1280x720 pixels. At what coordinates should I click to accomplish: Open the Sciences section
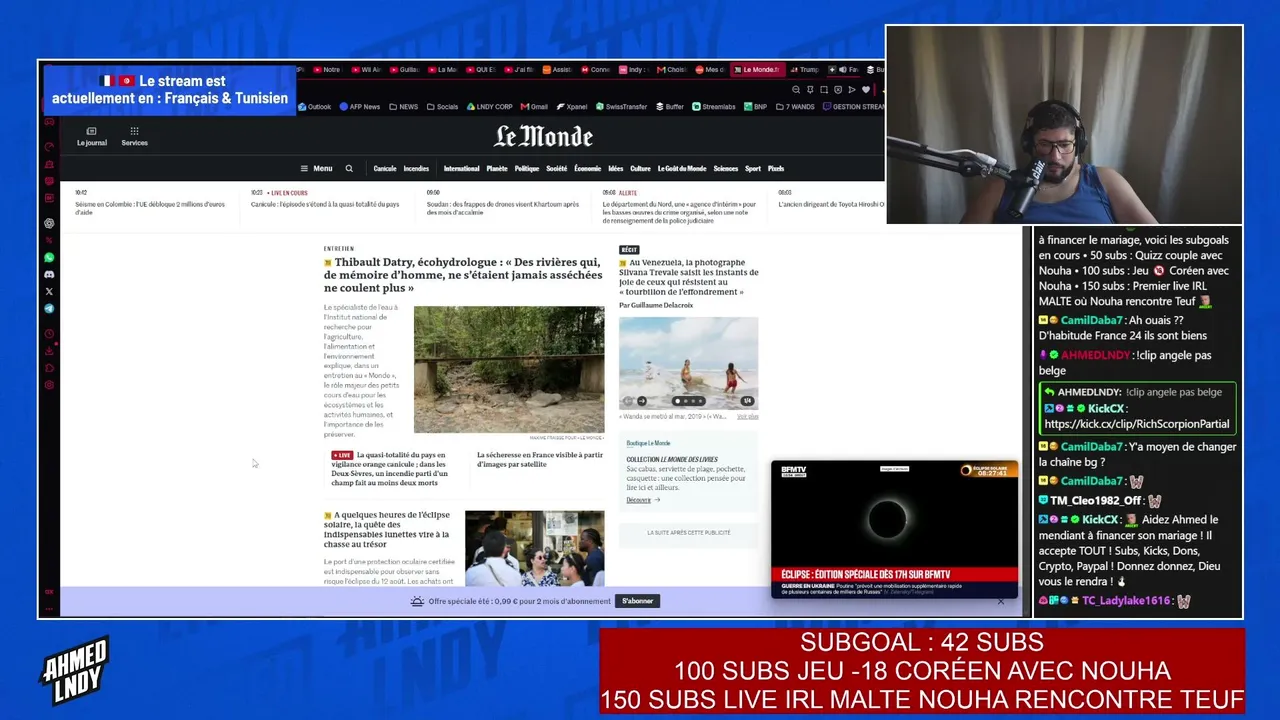[x=726, y=169]
